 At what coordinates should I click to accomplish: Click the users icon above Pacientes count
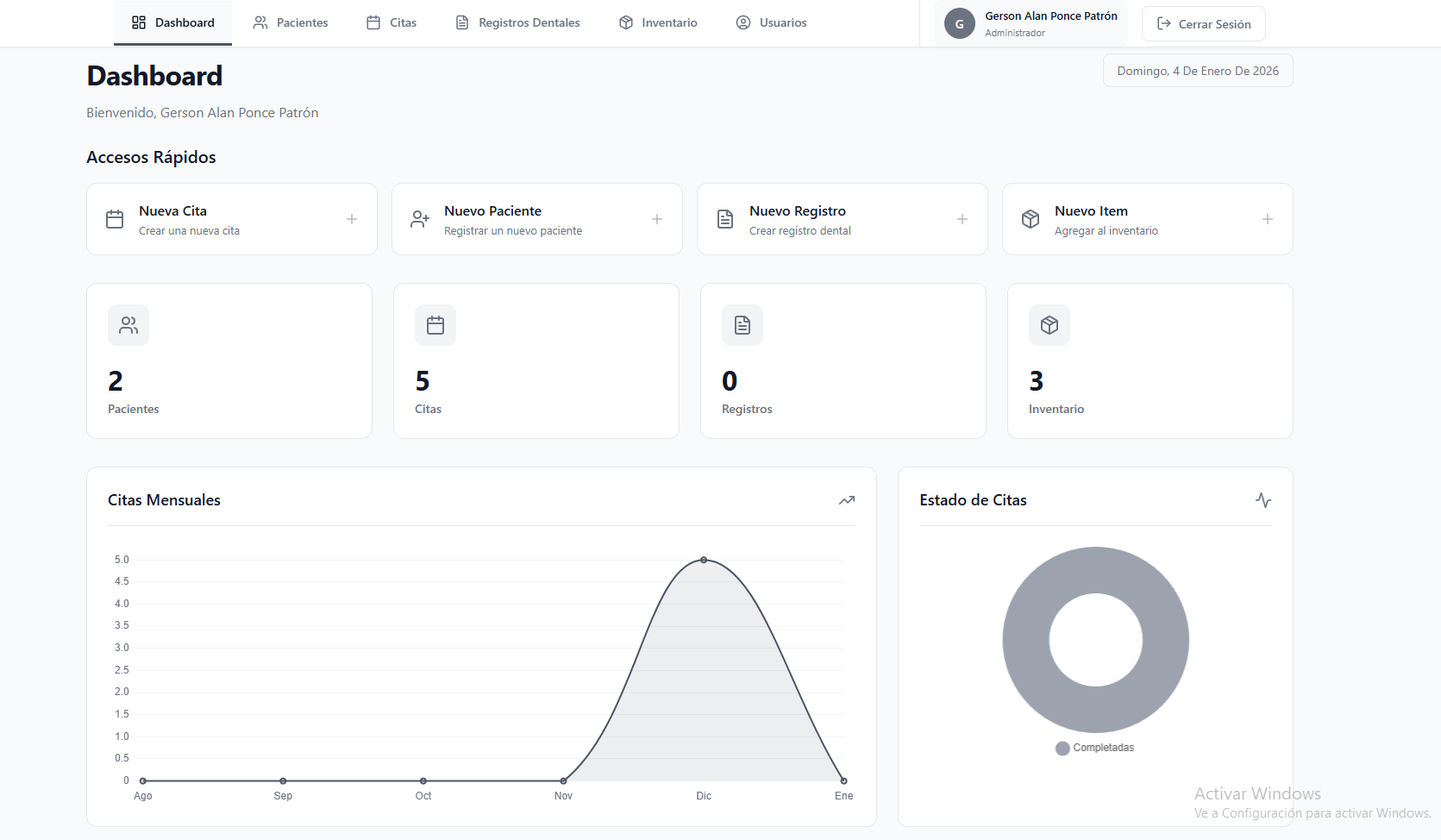tap(128, 325)
